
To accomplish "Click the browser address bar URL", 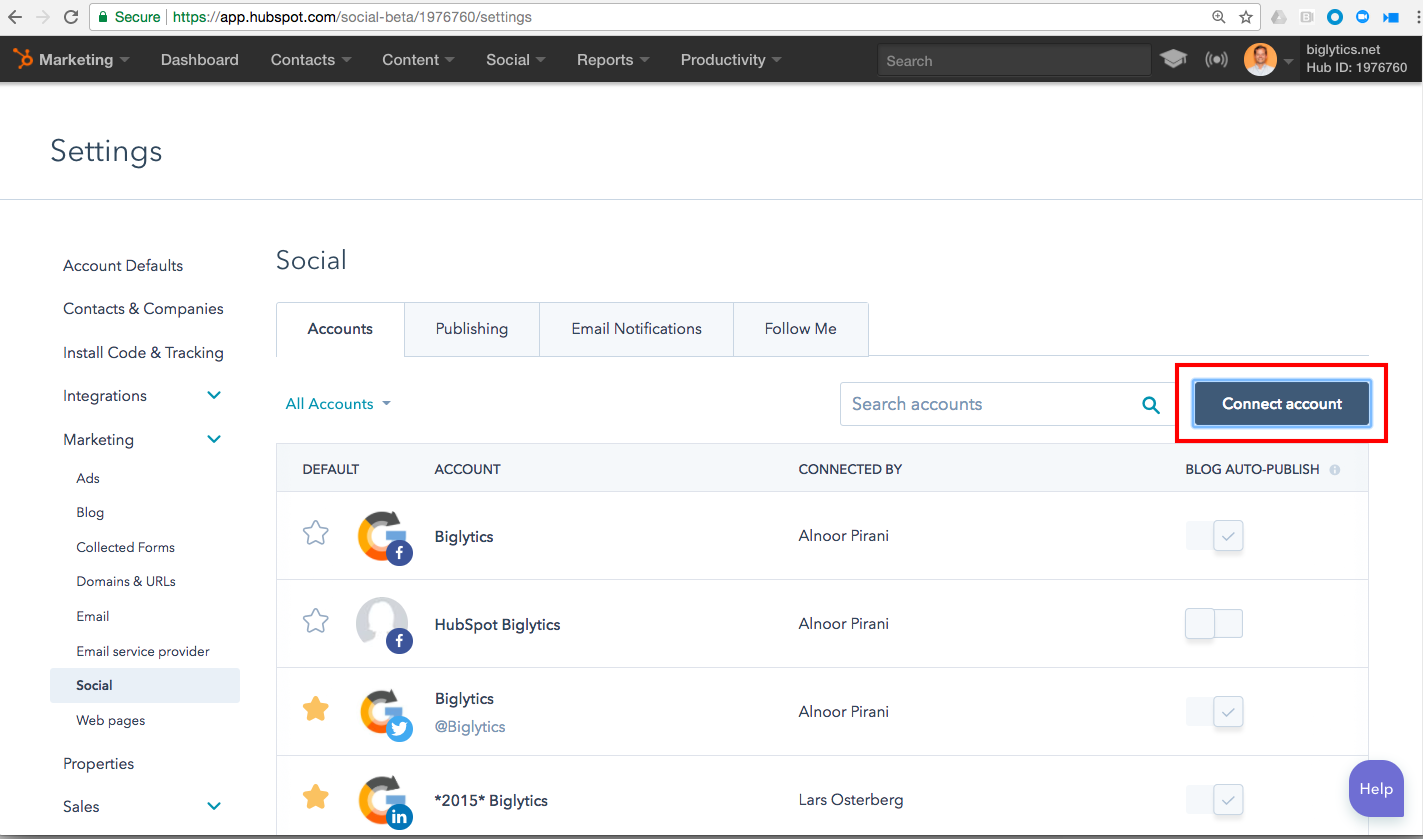I will (x=353, y=17).
